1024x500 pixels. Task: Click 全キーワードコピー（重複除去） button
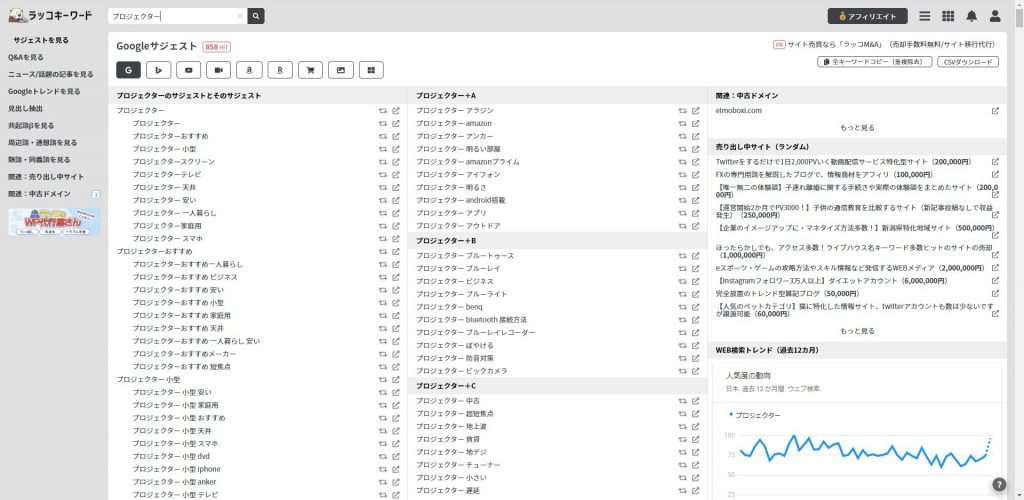[874, 62]
